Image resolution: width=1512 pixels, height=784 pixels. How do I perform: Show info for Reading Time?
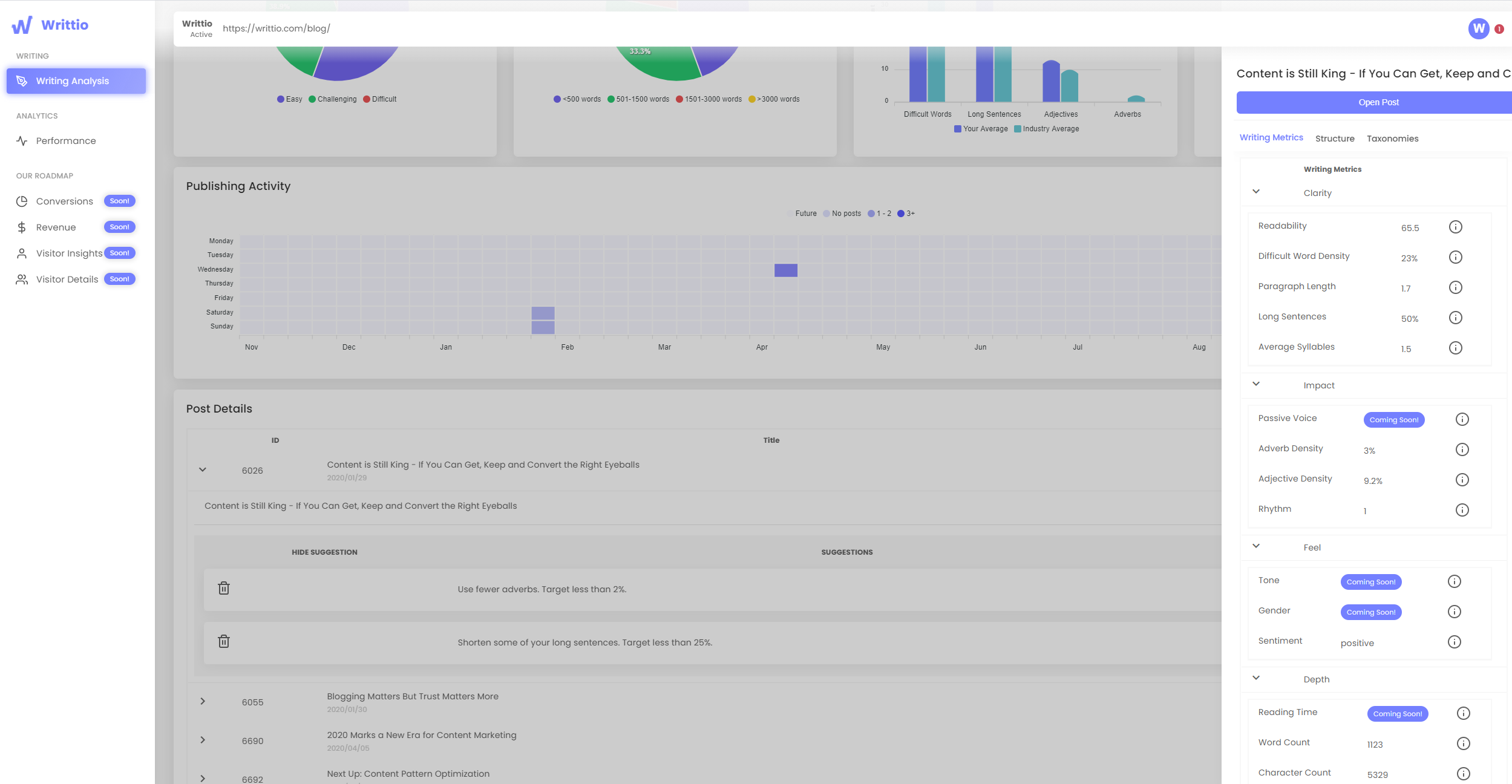[1464, 713]
